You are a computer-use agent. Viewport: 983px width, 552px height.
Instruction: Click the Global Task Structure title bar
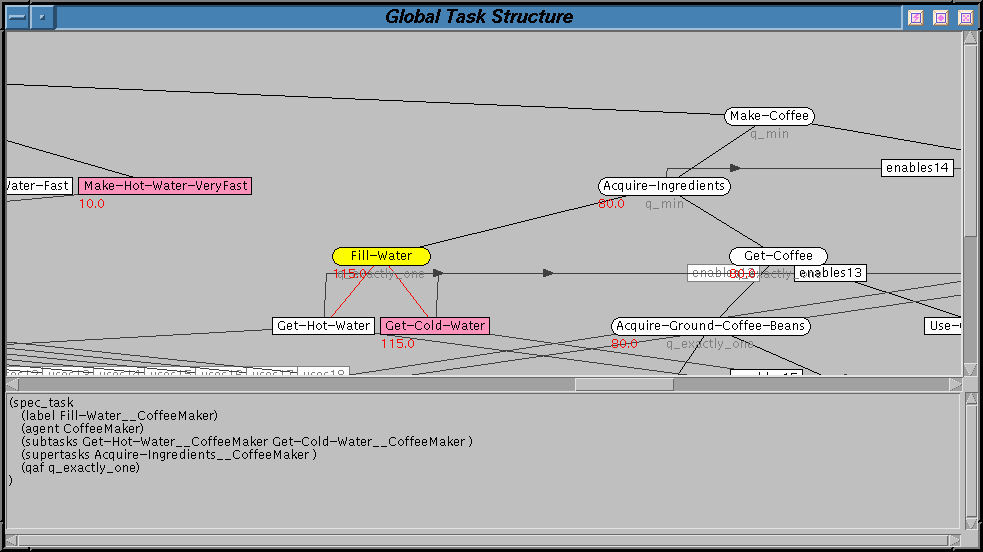[479, 17]
